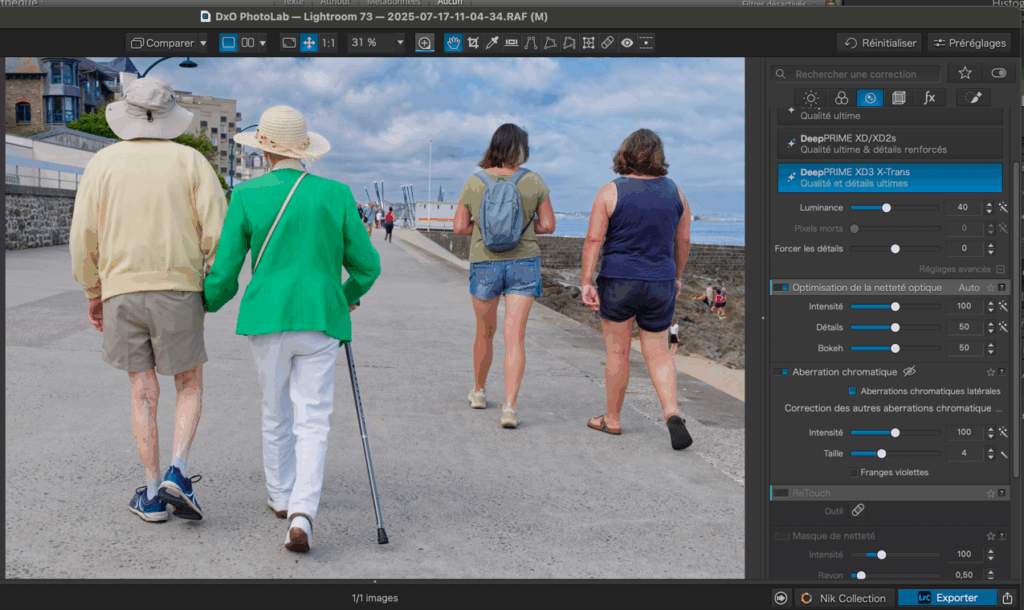Select the ReTouch bandage tool in toolbar
Screen dimensions: 1024x610
pyautogui.click(x=607, y=43)
